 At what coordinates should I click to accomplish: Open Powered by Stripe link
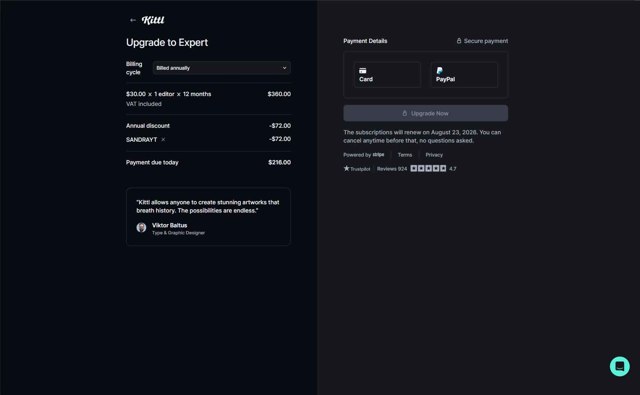pyautogui.click(x=364, y=155)
